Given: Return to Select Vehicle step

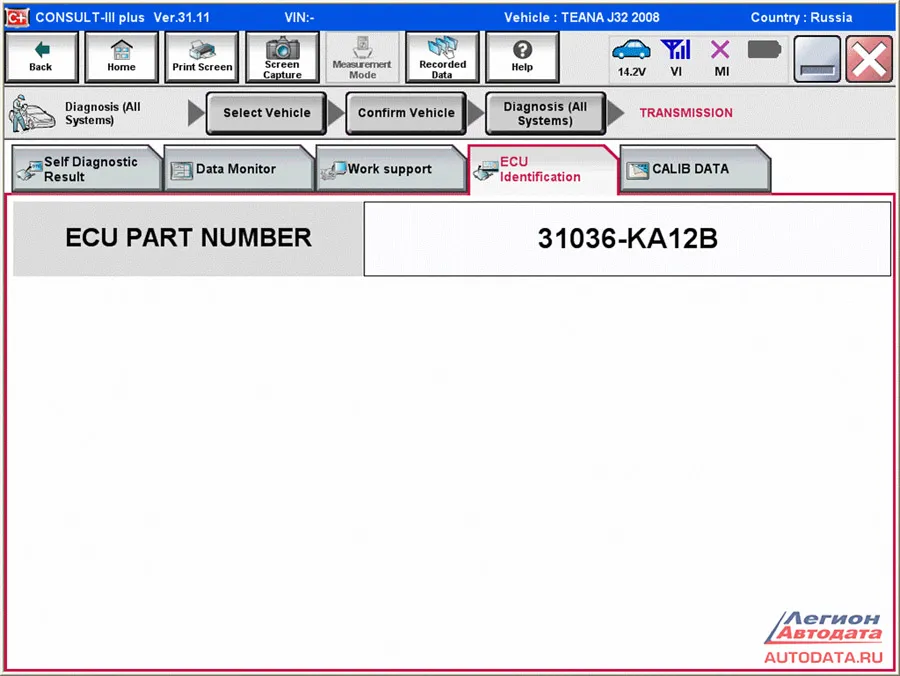Looking at the screenshot, I should (x=266, y=113).
